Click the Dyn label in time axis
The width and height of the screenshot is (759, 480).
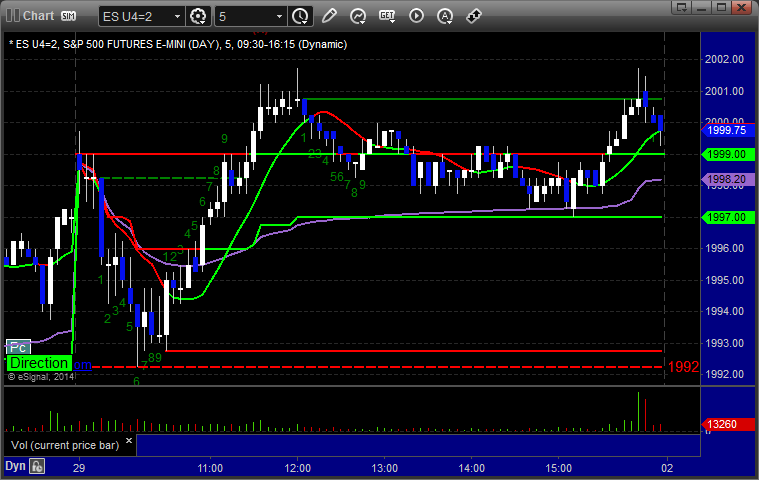pos(15,466)
